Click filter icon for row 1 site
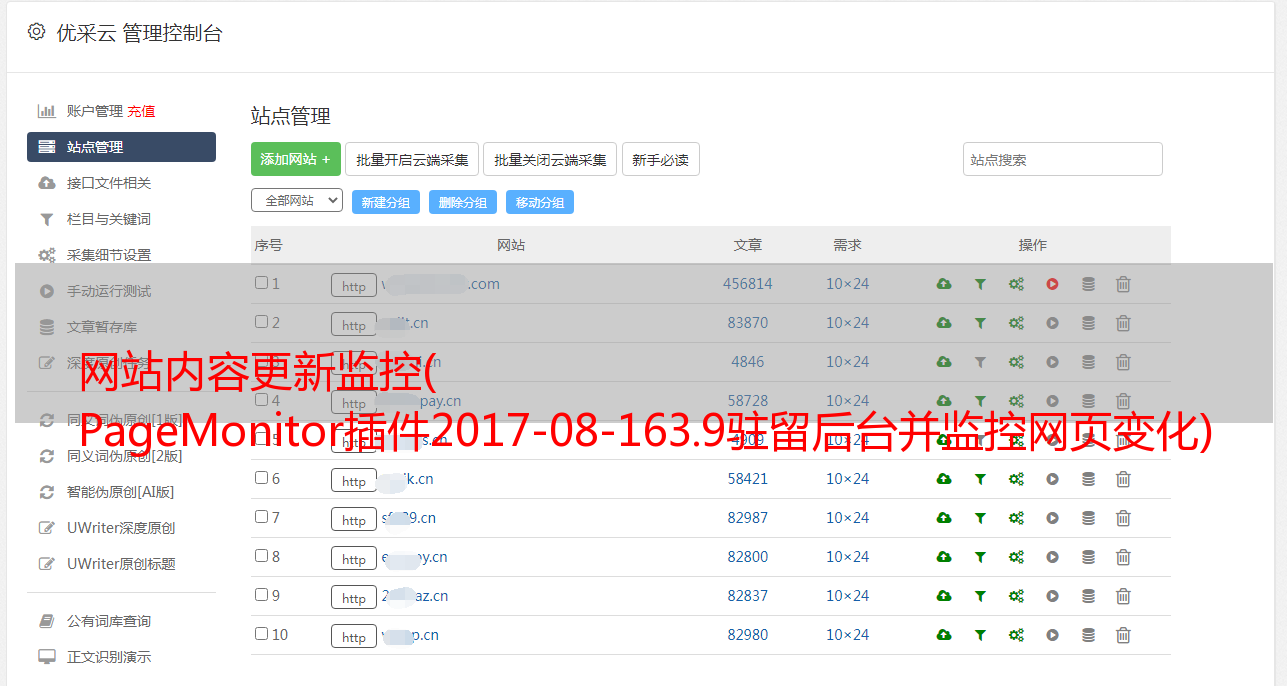This screenshot has height=686, width=1287. 980,284
